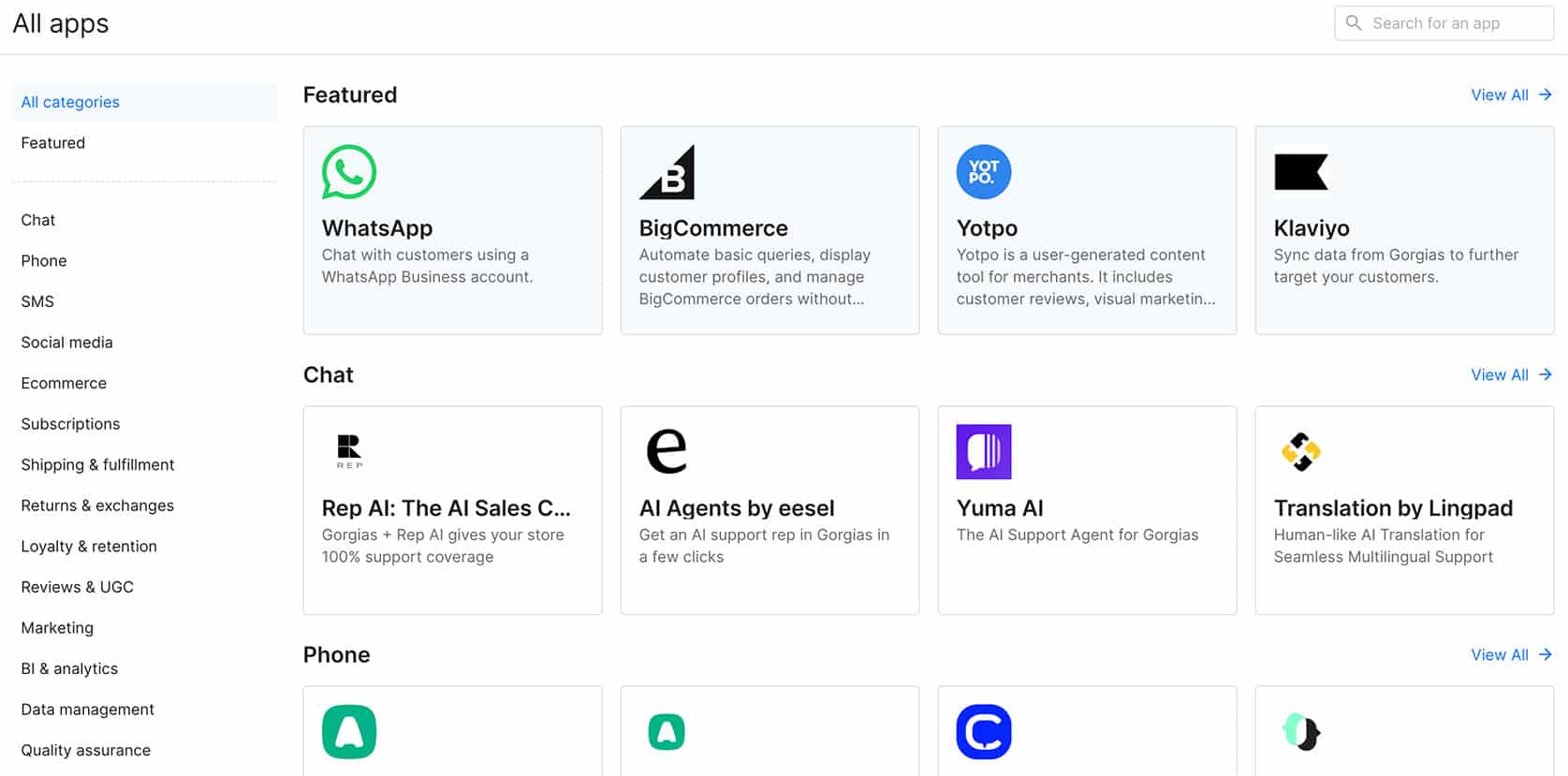Click Yotpo description 'user-generated content tool'
1568x776 pixels.
point(1086,277)
